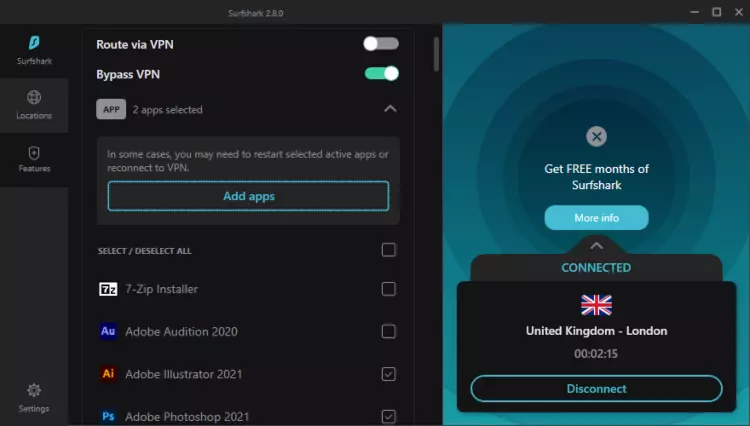Open the Features shield icon

(34, 153)
